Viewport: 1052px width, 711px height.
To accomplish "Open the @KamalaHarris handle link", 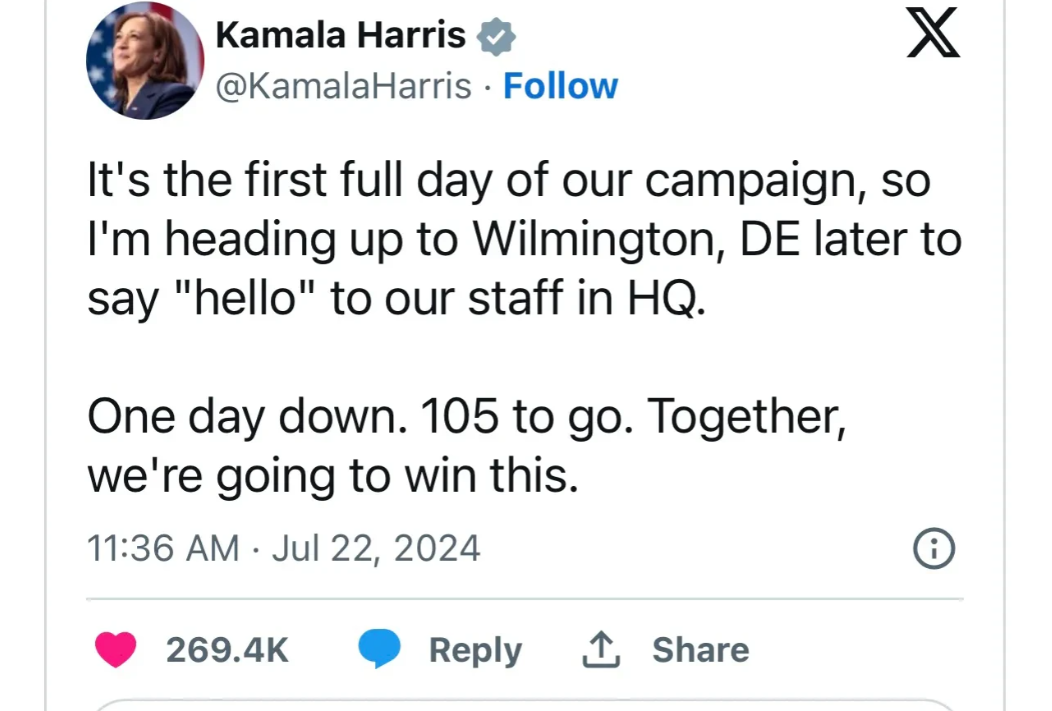I will (x=344, y=86).
